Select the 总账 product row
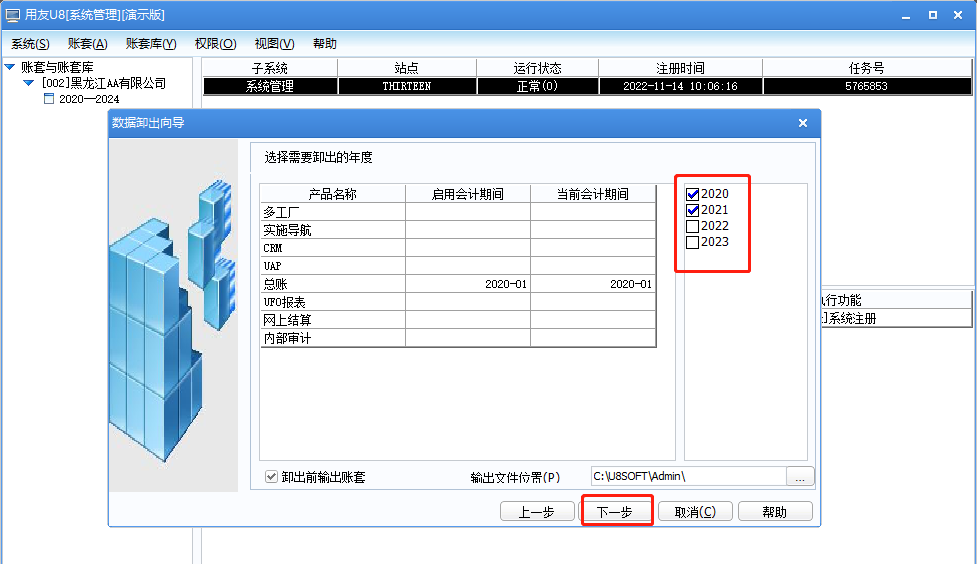The width and height of the screenshot is (977, 564). click(458, 284)
